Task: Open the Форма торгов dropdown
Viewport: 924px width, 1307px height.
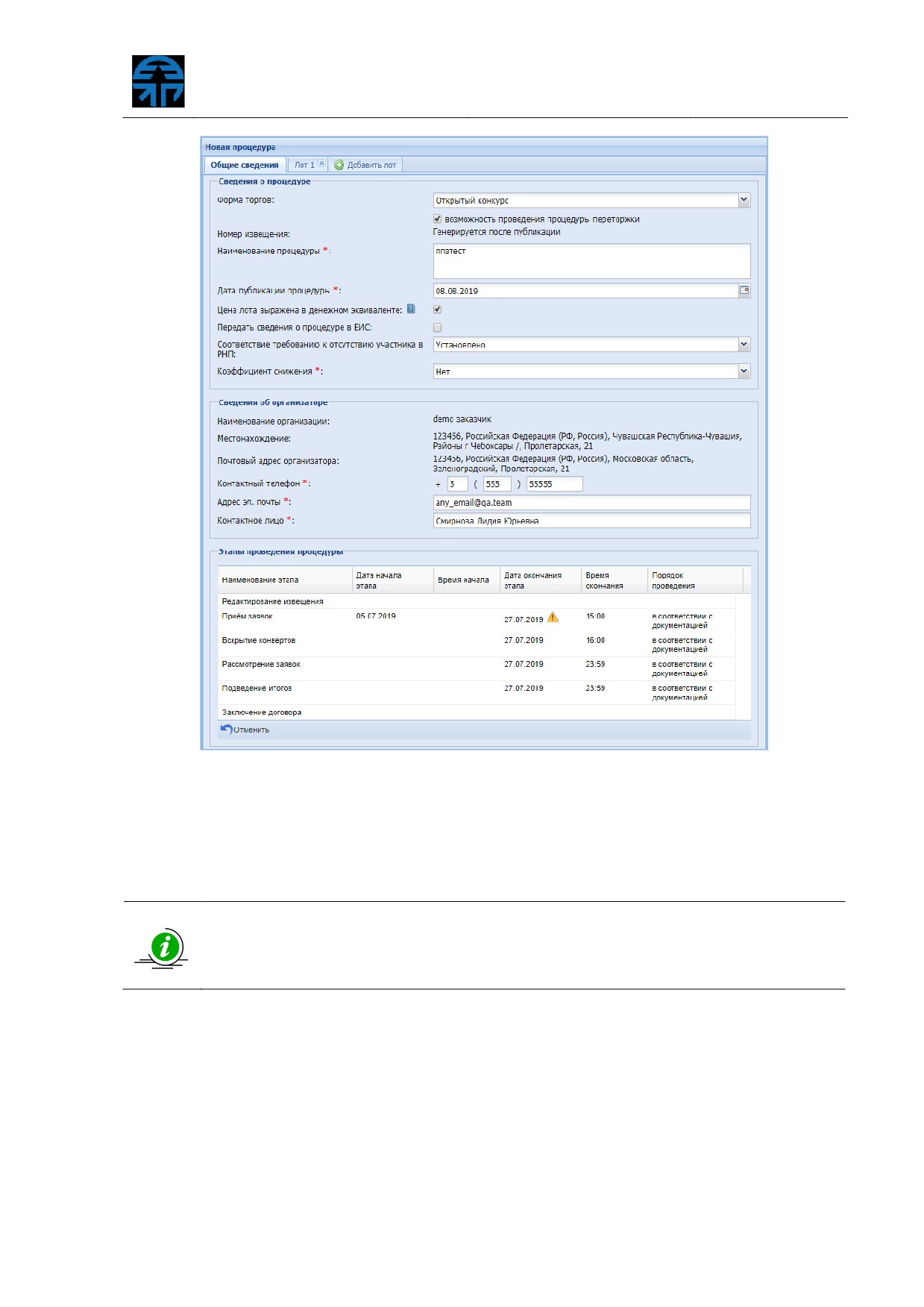Action: pos(744,200)
